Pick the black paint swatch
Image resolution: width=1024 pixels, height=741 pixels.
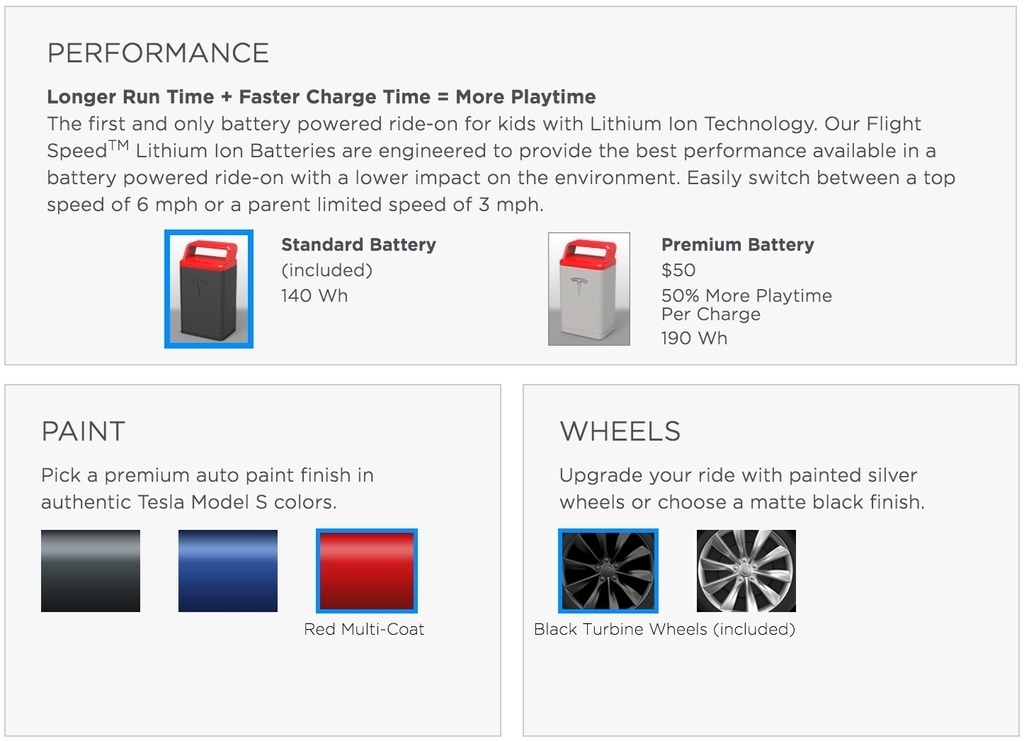click(x=90, y=571)
